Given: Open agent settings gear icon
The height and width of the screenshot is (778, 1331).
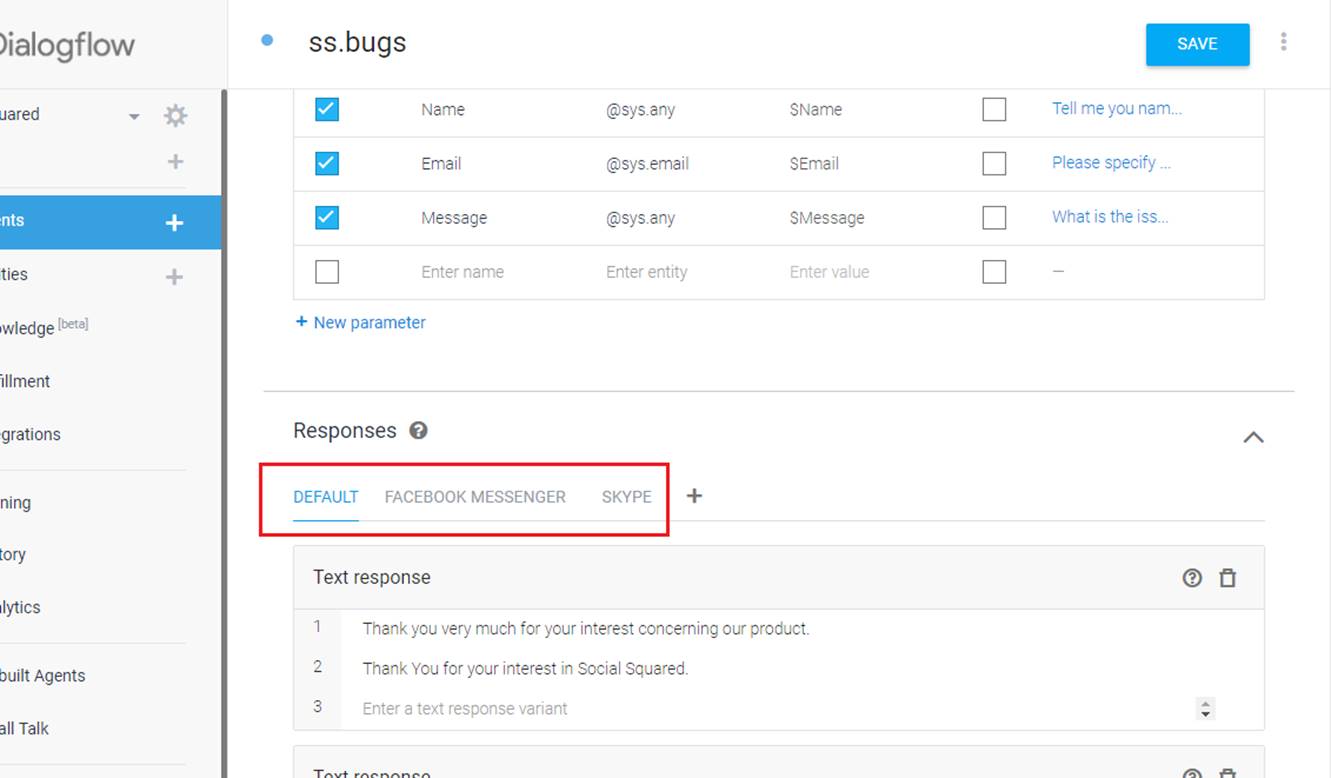Looking at the screenshot, I should tap(175, 115).
